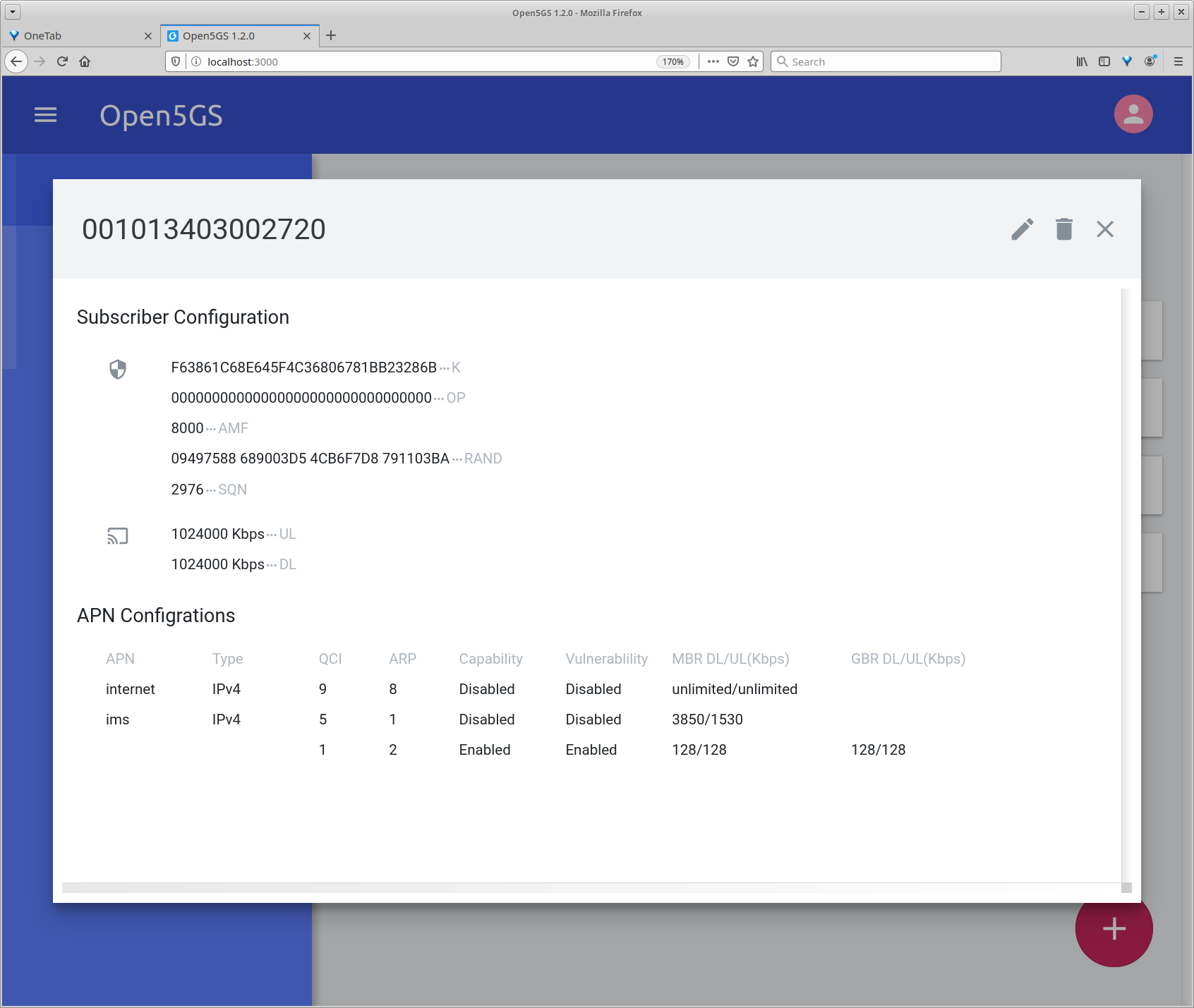1194x1008 pixels.
Task: Click the 170% zoom level indicator
Action: coord(673,61)
